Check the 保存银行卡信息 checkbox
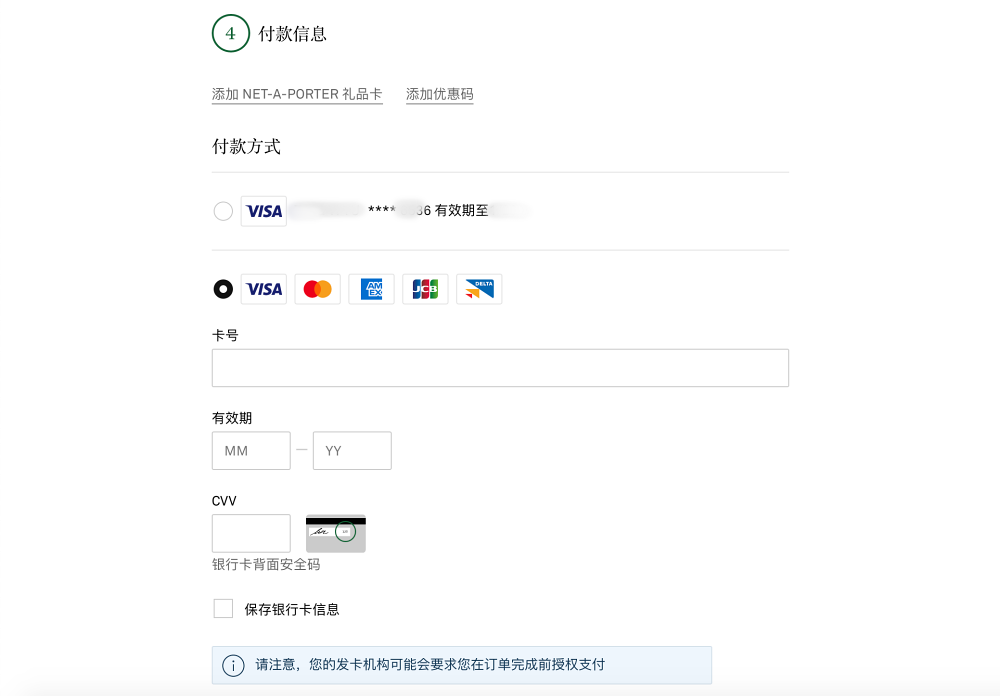This screenshot has height=696, width=1000. click(x=223, y=609)
